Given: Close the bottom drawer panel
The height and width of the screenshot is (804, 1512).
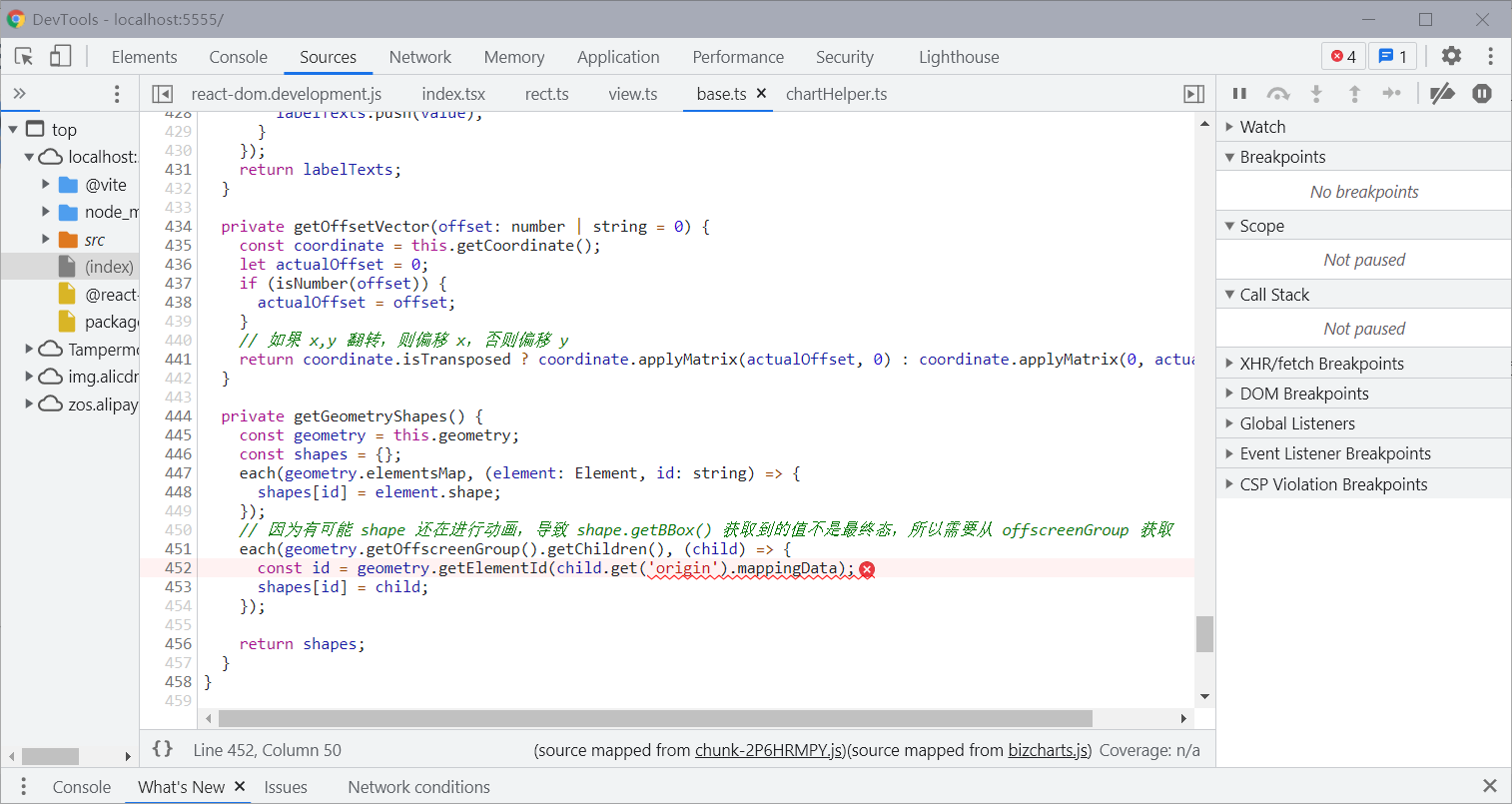Looking at the screenshot, I should point(1490,786).
